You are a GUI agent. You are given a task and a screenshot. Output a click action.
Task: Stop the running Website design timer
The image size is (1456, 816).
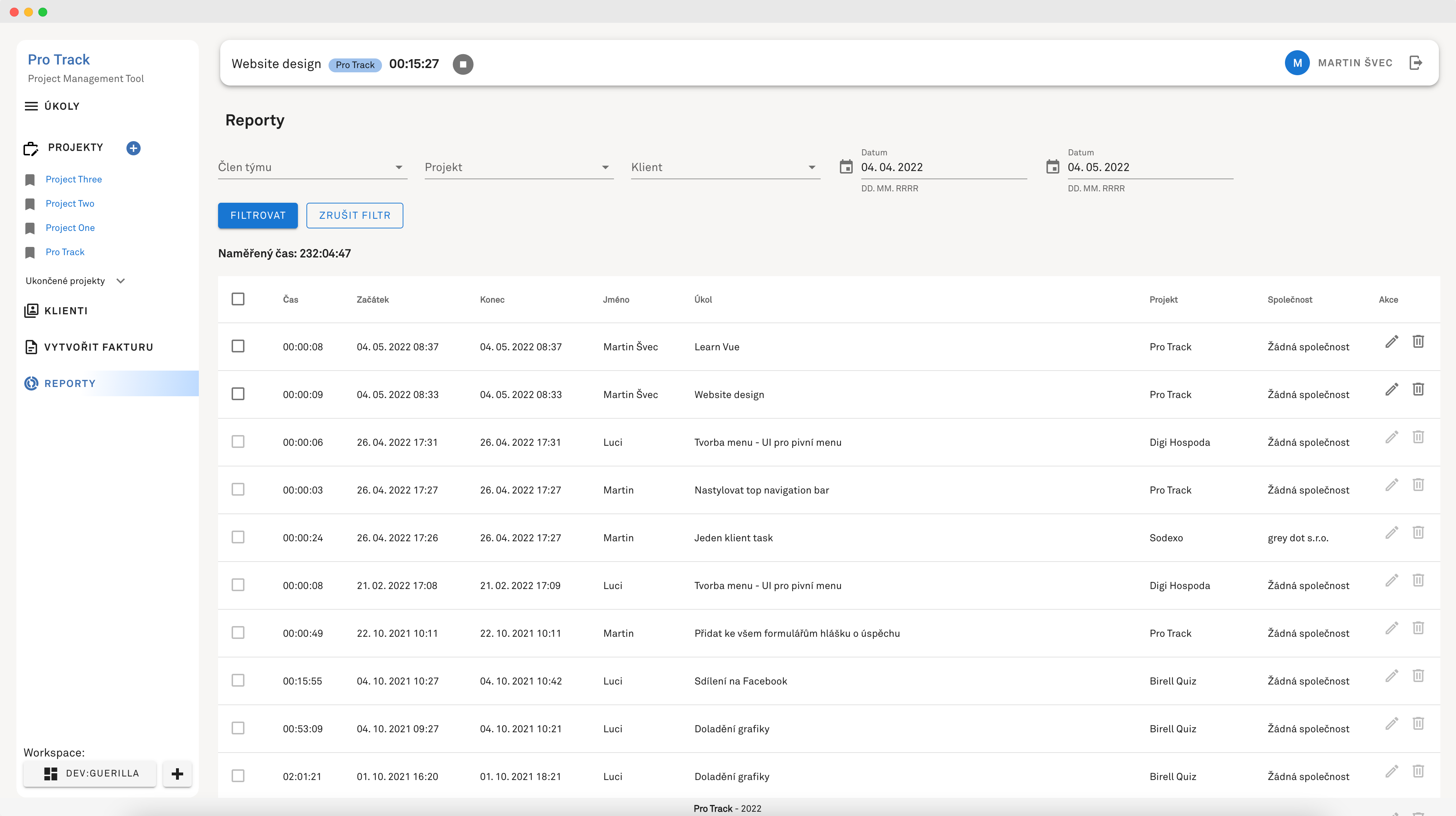pos(463,64)
